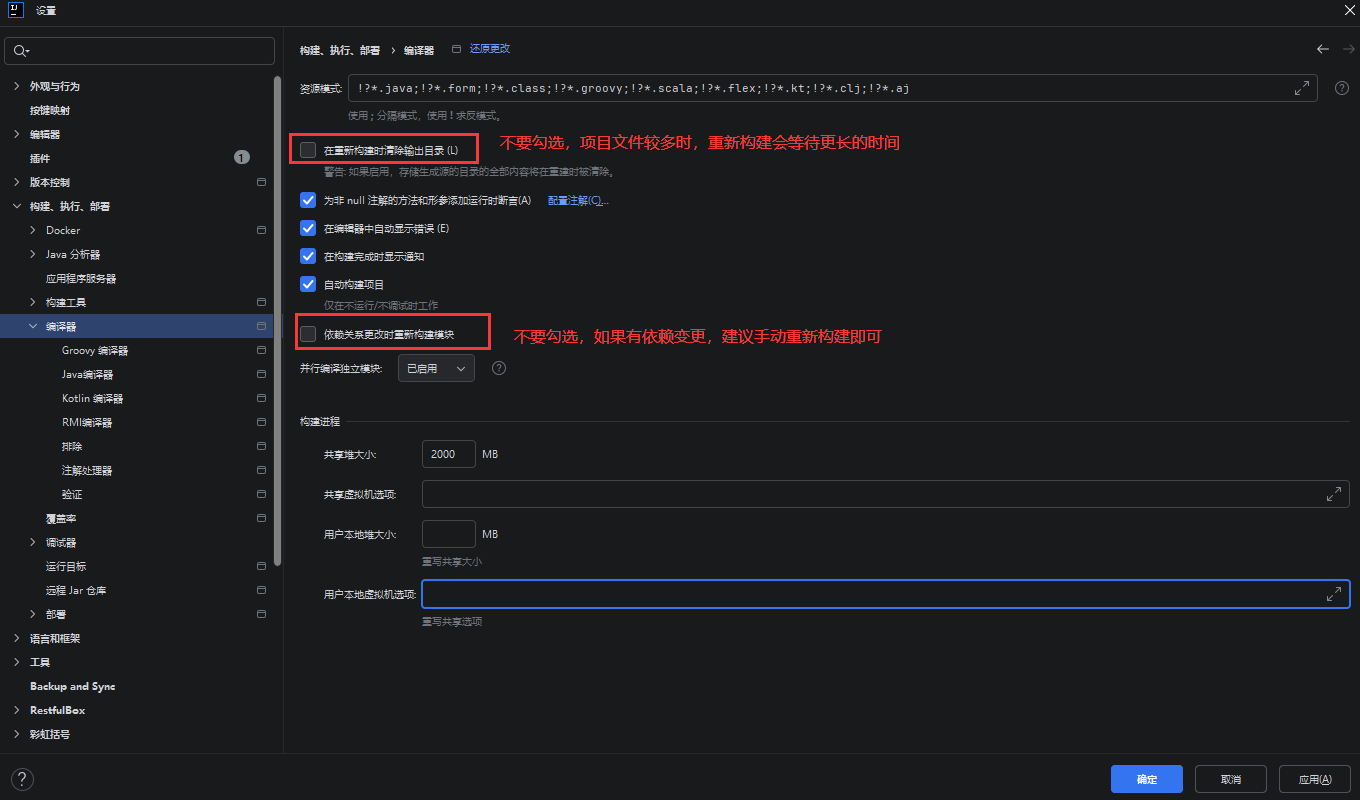Click the 用户本地虚拟机选项 input field
Viewport: 1360px width, 800px height.
click(x=886, y=594)
